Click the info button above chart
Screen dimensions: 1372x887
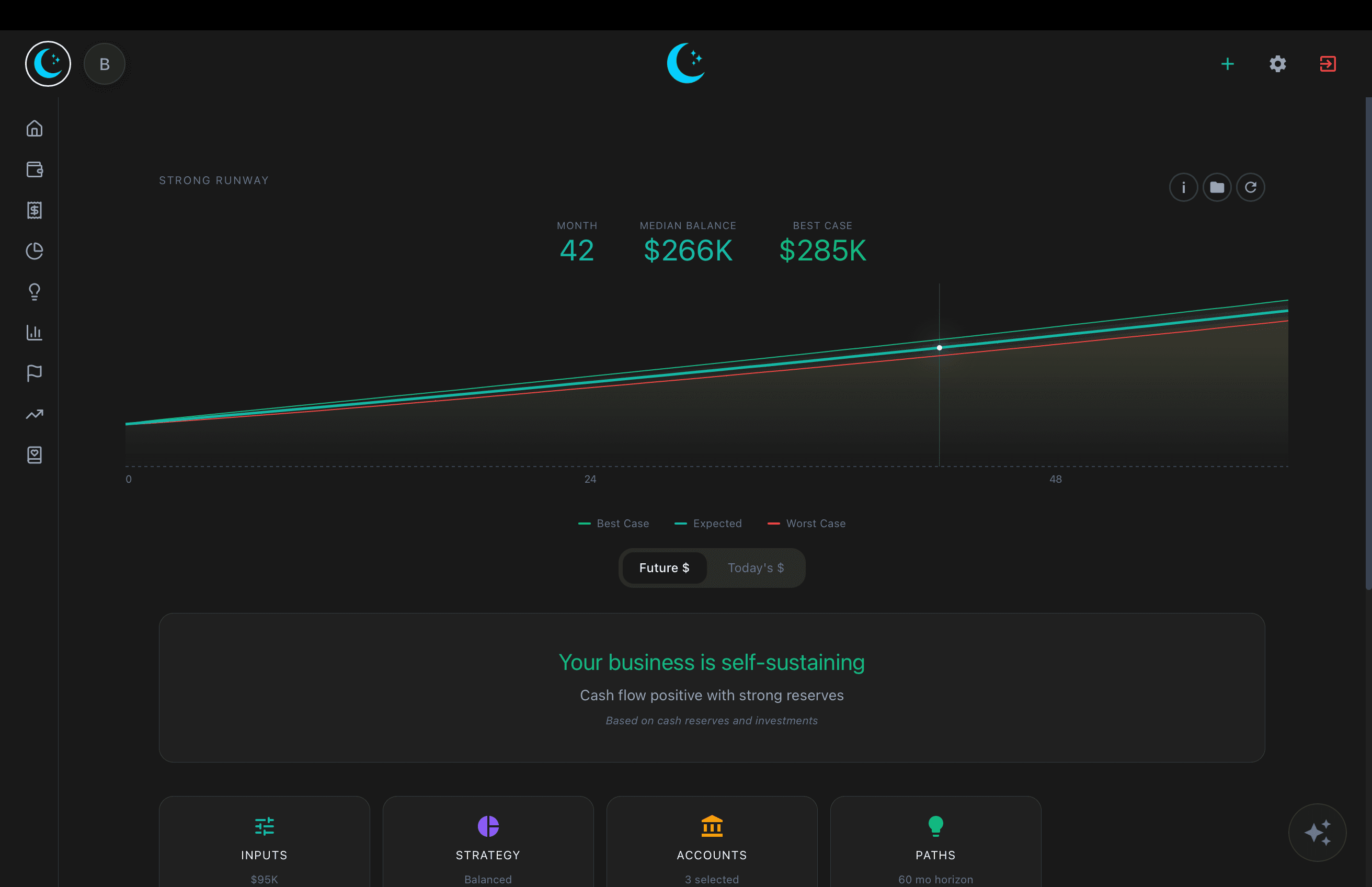pos(1183,187)
